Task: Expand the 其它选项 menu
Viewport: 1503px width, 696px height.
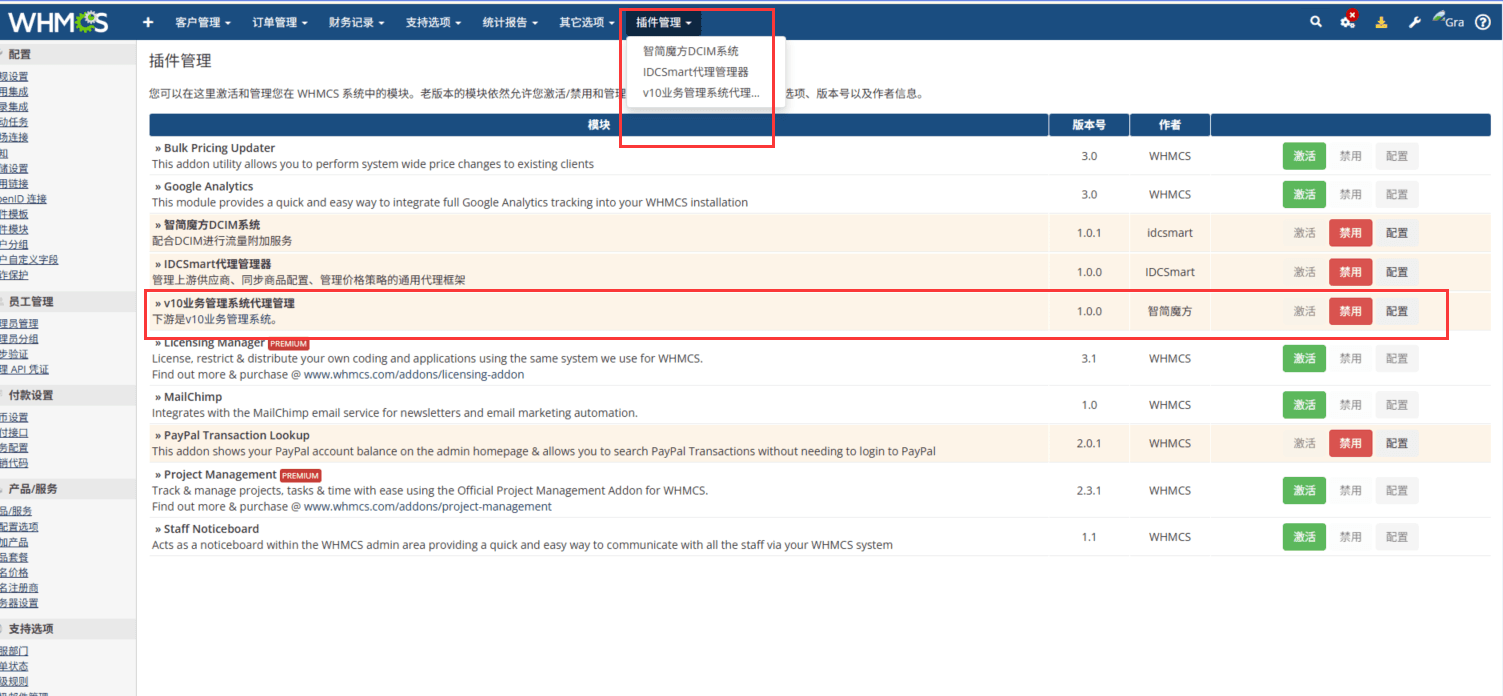Action: pyautogui.click(x=587, y=22)
